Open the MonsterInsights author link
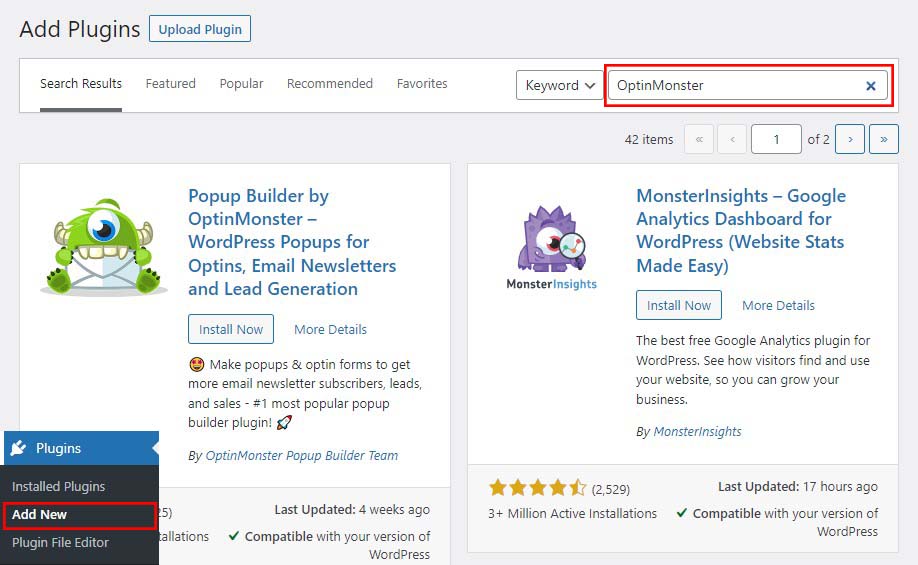The height and width of the screenshot is (565, 918). [x=697, y=432]
